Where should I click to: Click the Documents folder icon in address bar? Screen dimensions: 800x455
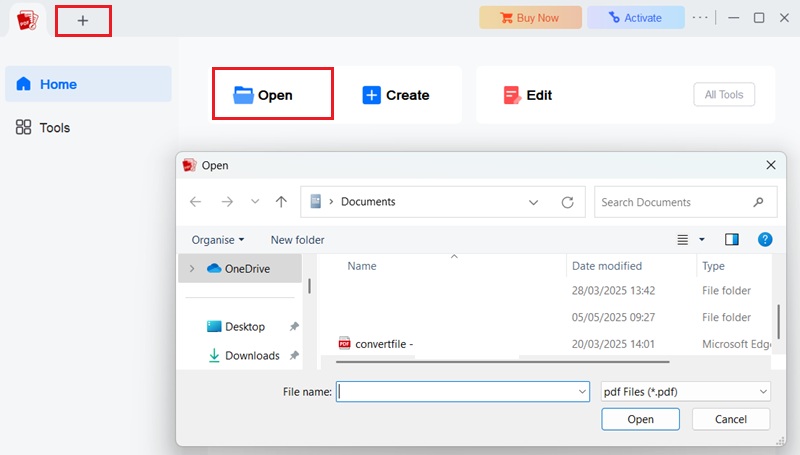coord(316,201)
